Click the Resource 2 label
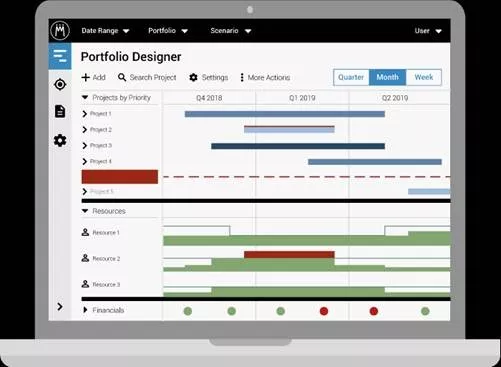This screenshot has width=501, height=367. tap(106, 258)
